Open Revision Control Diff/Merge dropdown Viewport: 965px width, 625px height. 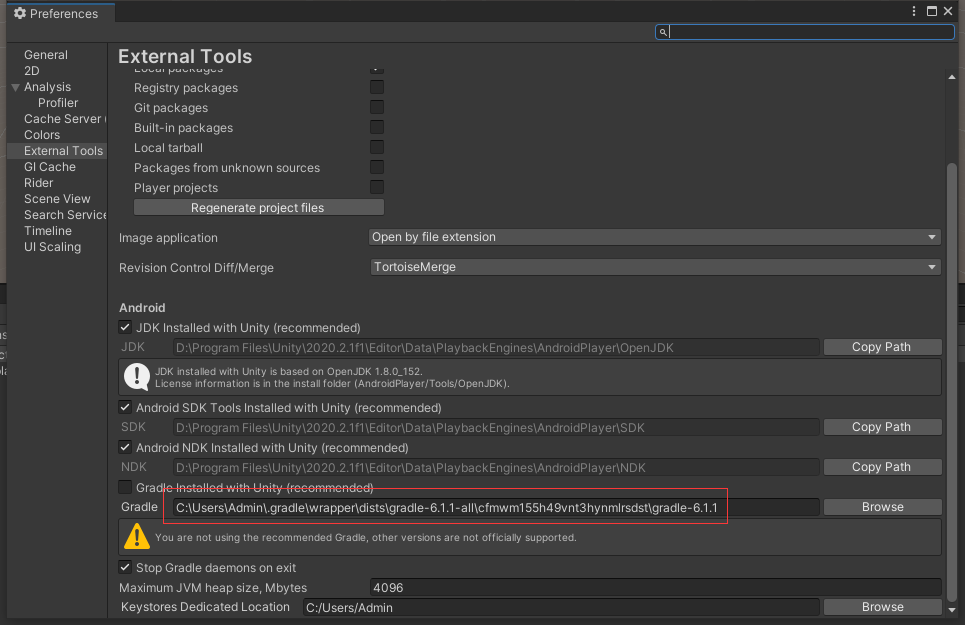tap(655, 268)
